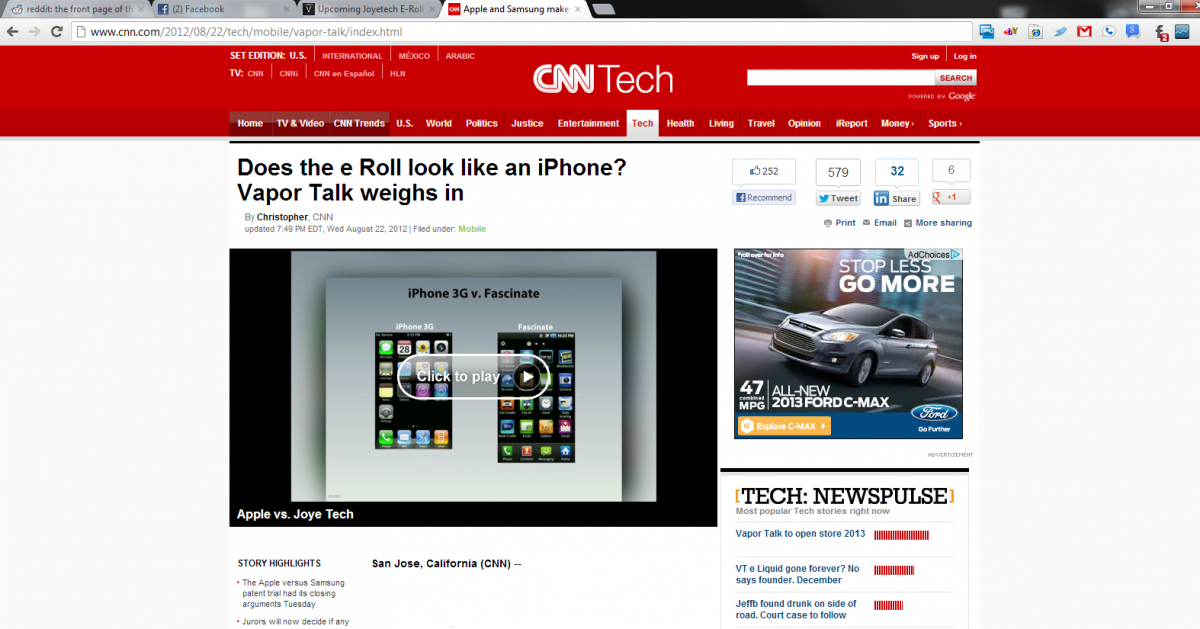This screenshot has height=629, width=1200.
Task: Open a new tab with the new-tab button
Action: tap(605, 9)
